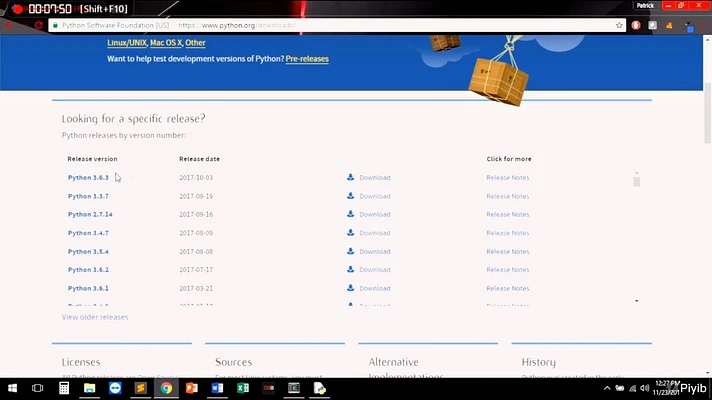Open Python 3.6.2 release page
Screen dimensions: 712x400
[x=88, y=270]
